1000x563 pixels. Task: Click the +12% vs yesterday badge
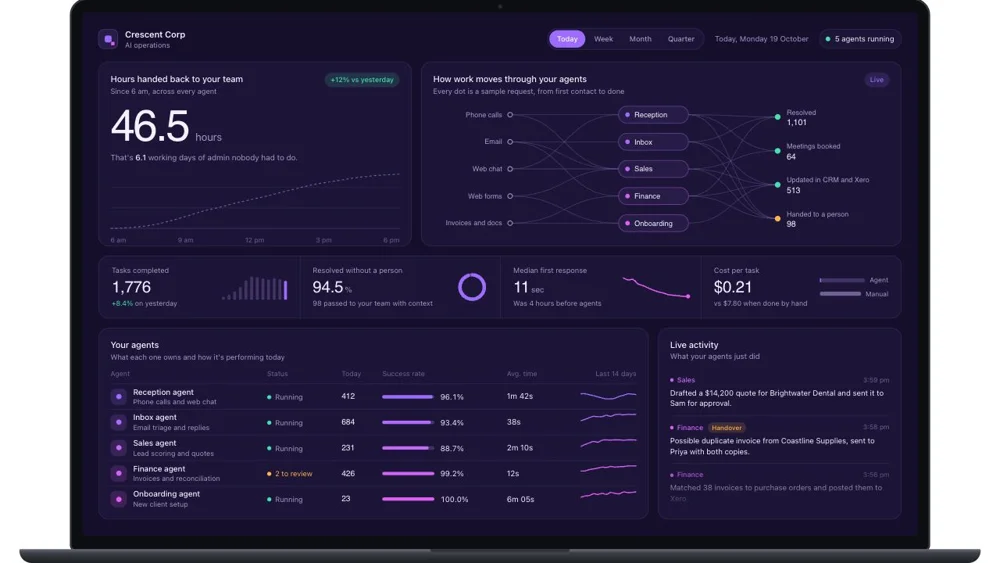click(x=362, y=80)
